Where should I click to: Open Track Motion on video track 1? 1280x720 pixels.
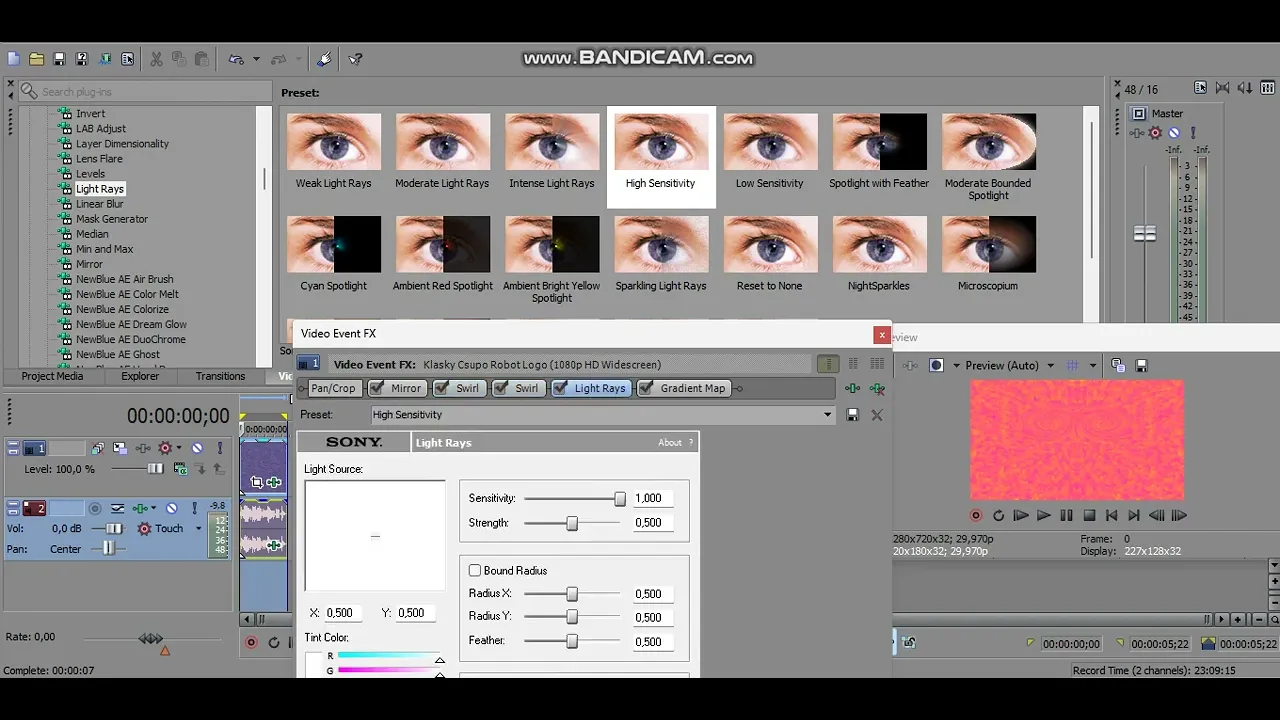pos(120,449)
